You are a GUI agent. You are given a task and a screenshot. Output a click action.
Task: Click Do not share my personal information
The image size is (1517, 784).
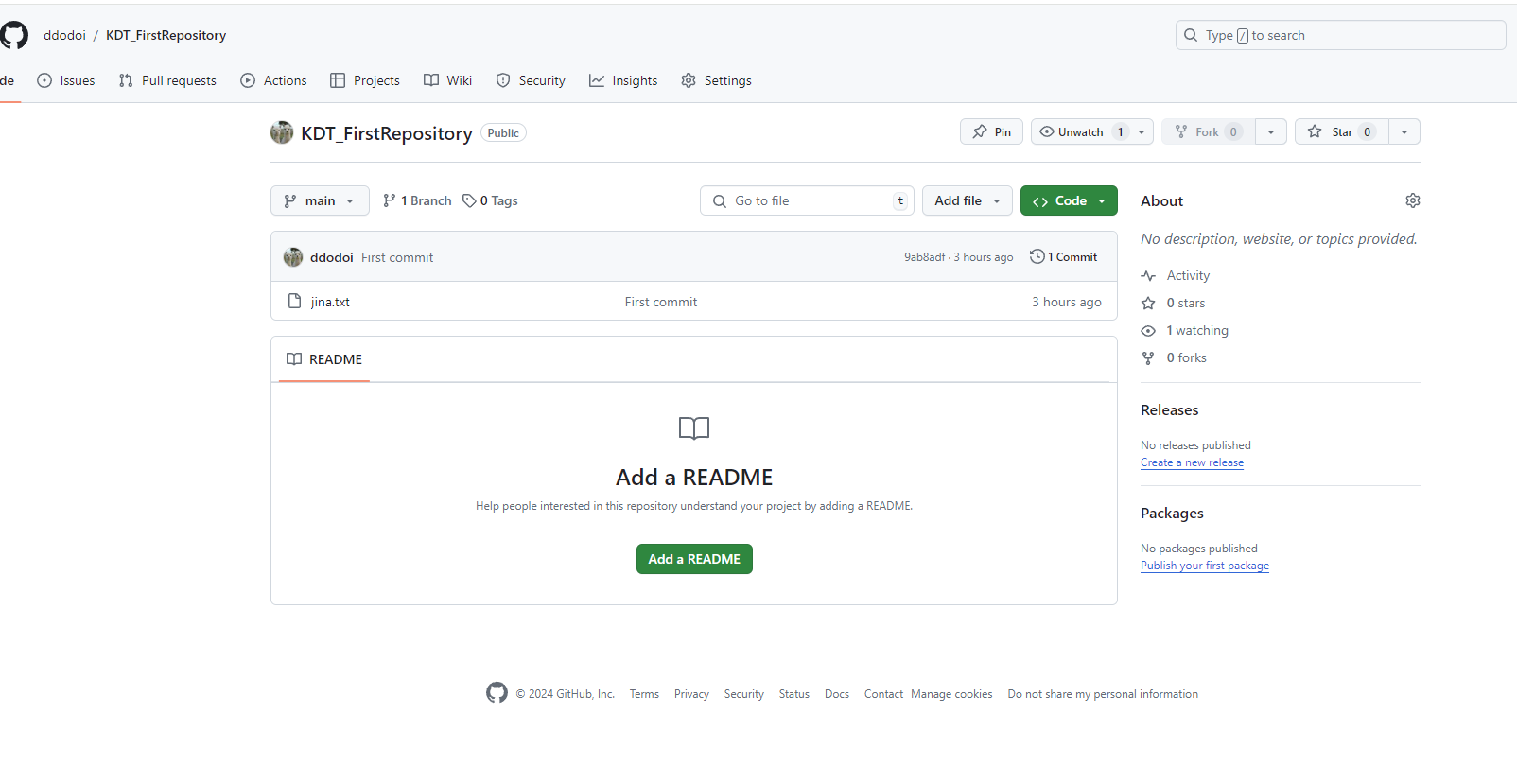pyautogui.click(x=1103, y=694)
